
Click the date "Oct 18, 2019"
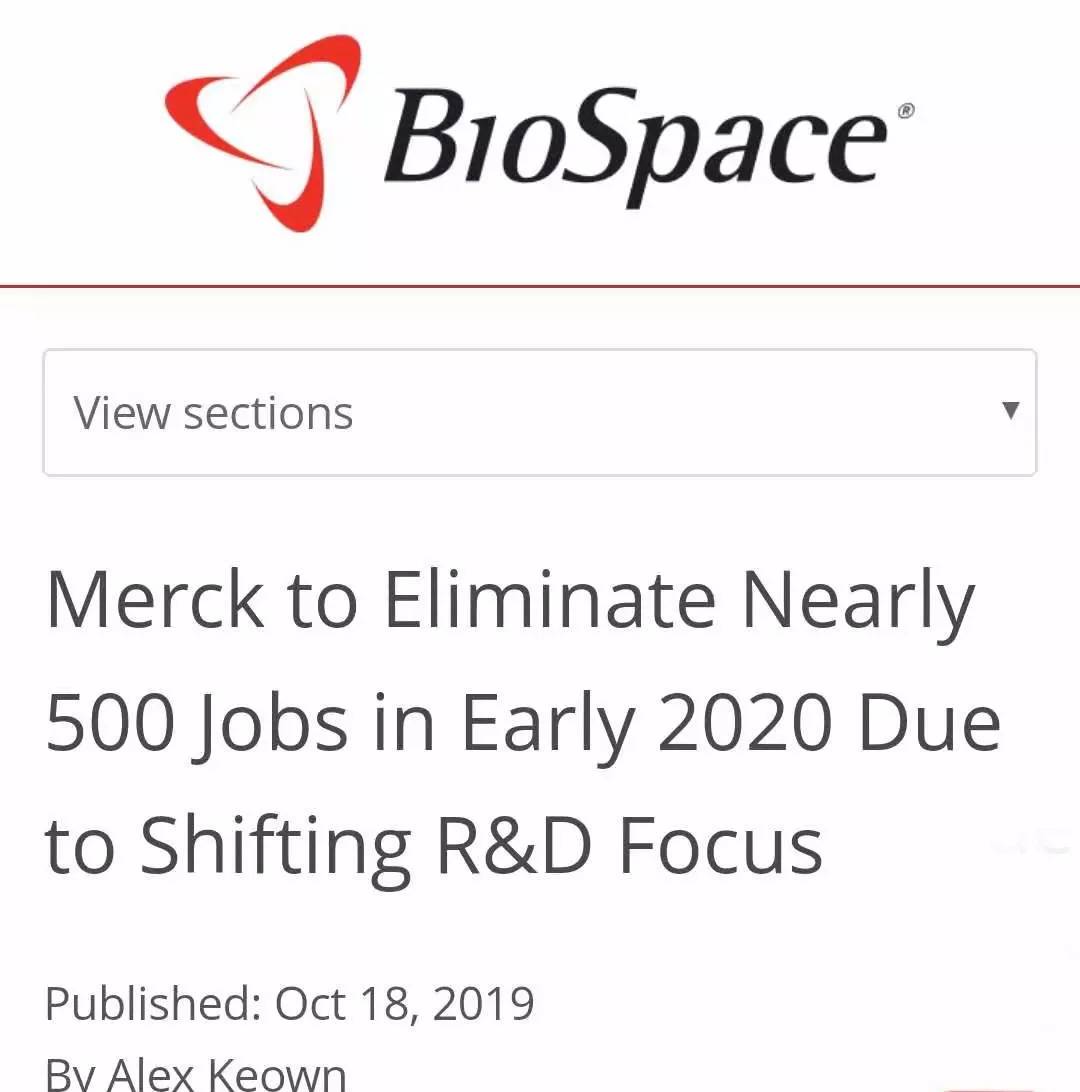pos(405,1005)
